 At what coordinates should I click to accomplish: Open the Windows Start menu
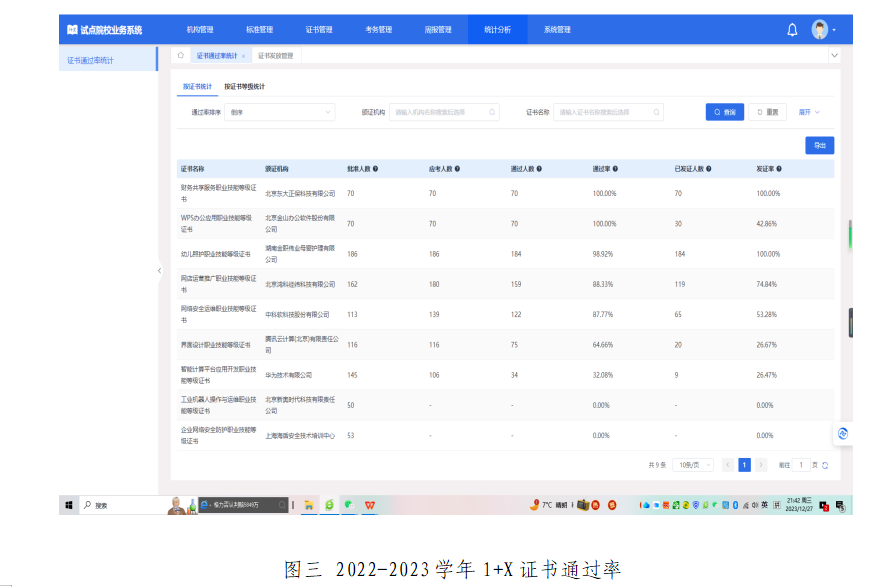tap(69, 505)
